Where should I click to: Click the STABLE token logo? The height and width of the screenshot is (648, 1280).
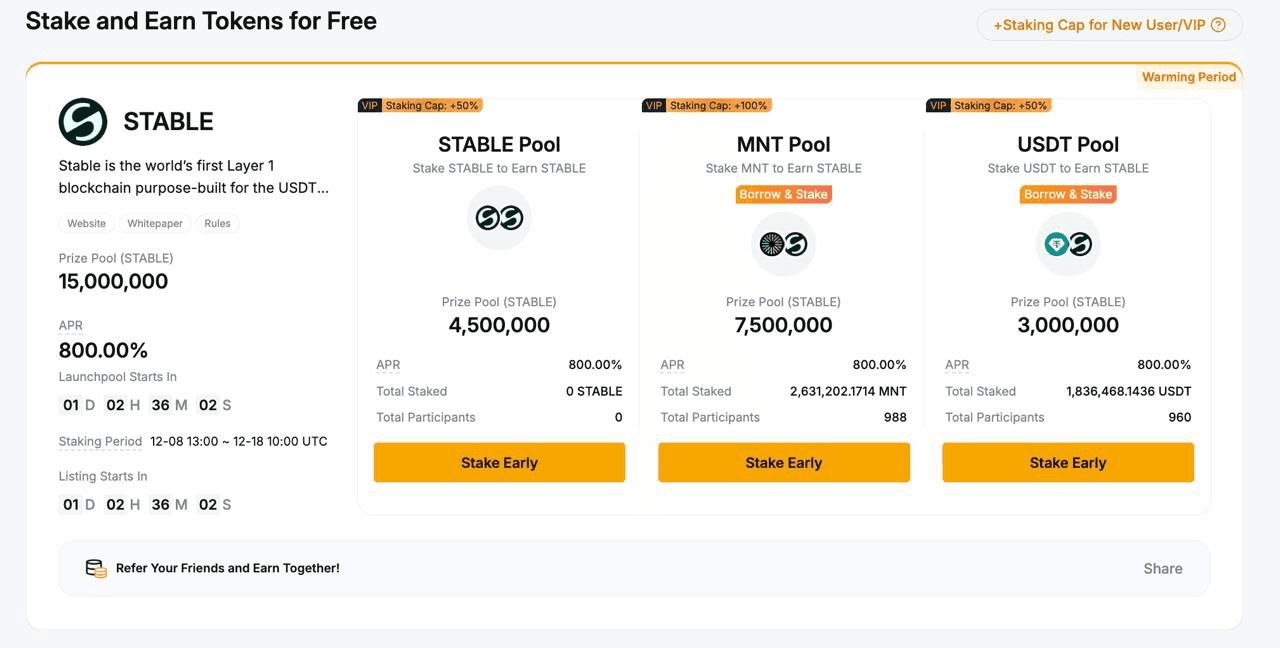[83, 122]
